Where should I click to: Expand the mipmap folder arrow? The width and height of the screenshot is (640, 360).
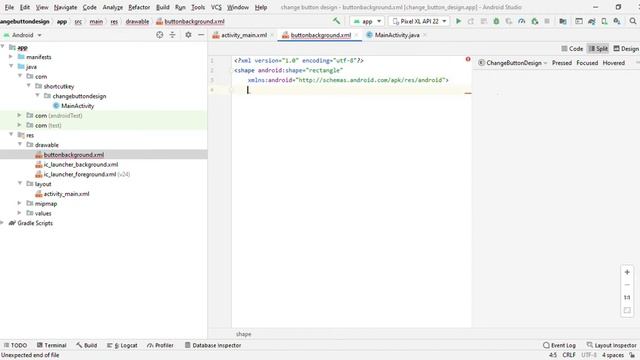pyautogui.click(x=20, y=203)
